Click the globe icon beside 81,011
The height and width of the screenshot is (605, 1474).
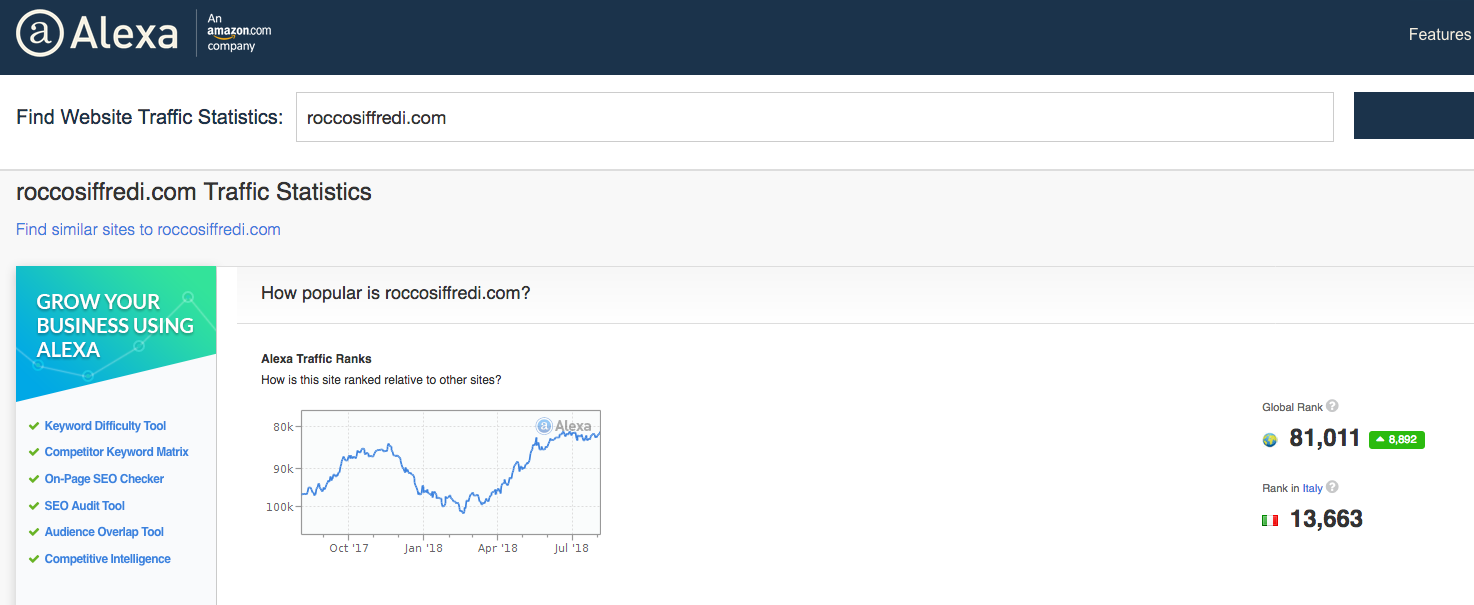point(1270,439)
